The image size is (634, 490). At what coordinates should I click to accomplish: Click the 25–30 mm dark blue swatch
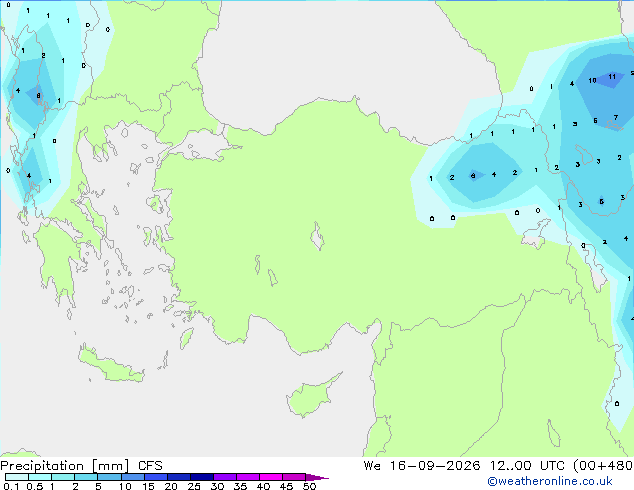[202, 477]
